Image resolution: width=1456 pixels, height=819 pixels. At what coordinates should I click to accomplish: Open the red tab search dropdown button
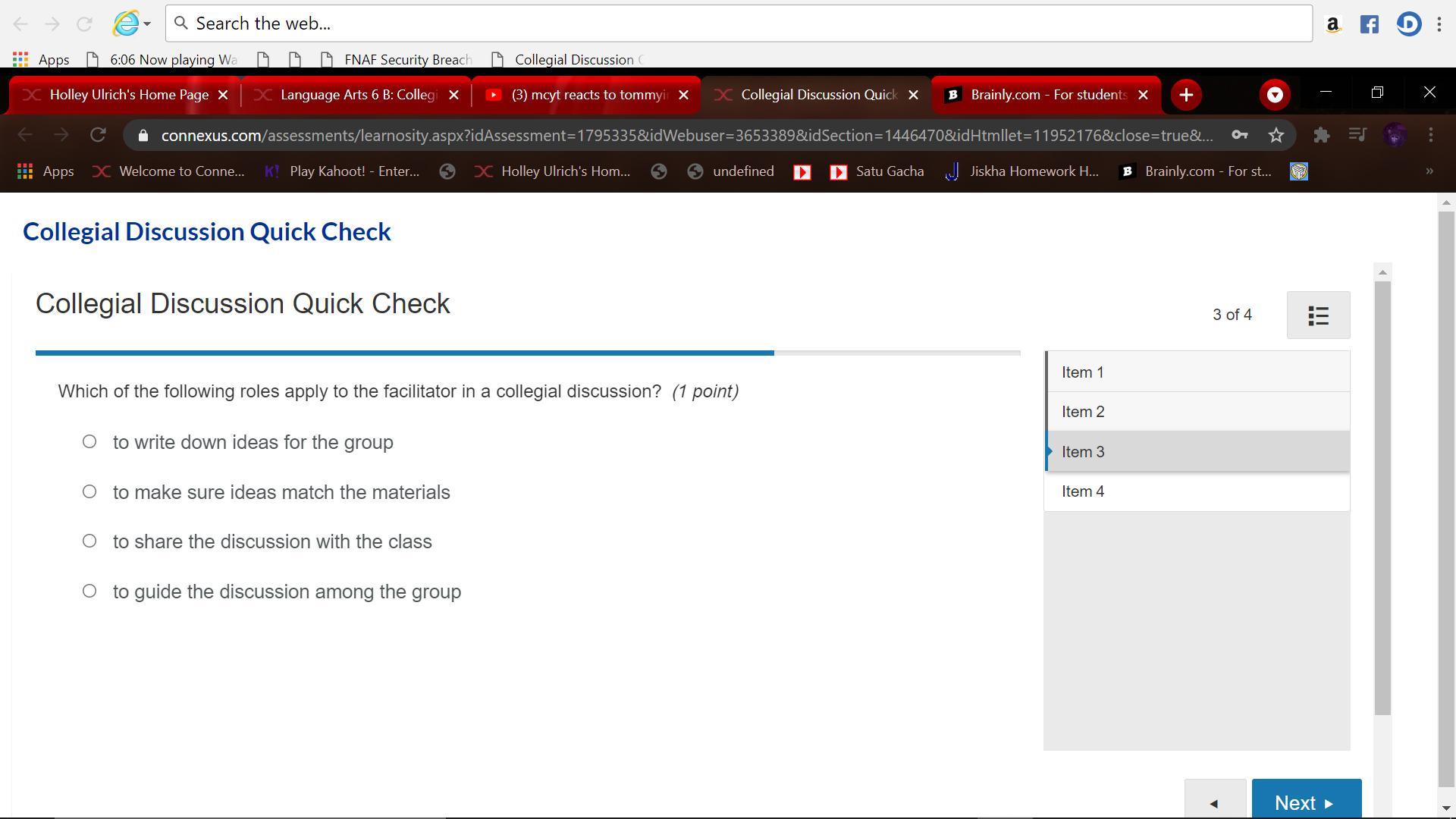pos(1275,95)
